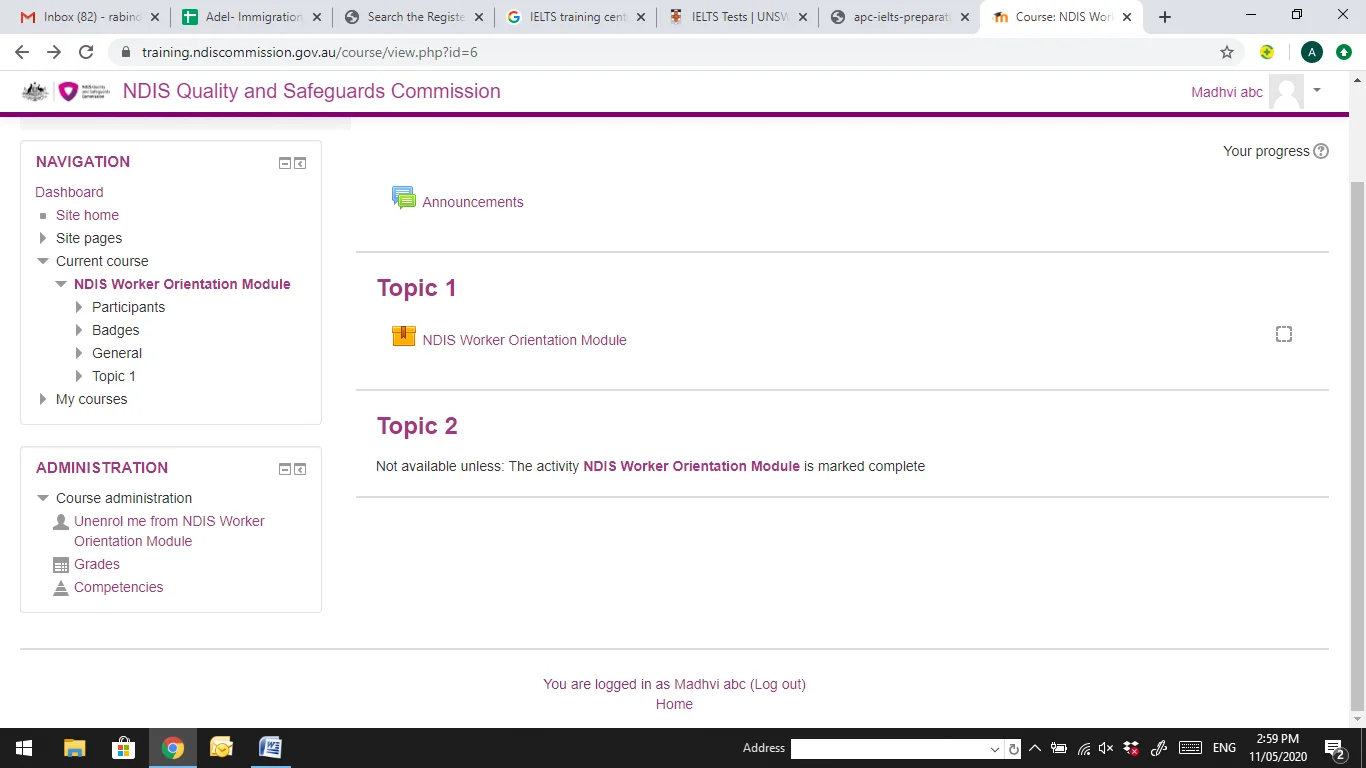Click the green Chrome update icon
The image size is (1366, 768).
[1343, 52]
